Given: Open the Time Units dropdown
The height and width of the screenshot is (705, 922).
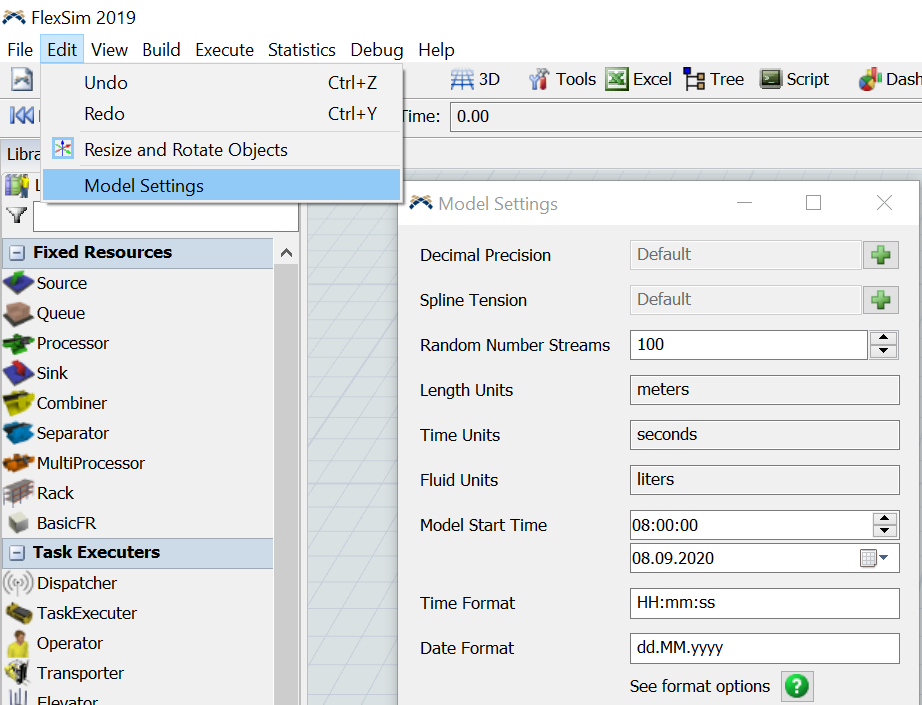Looking at the screenshot, I should pyautogui.click(x=764, y=435).
